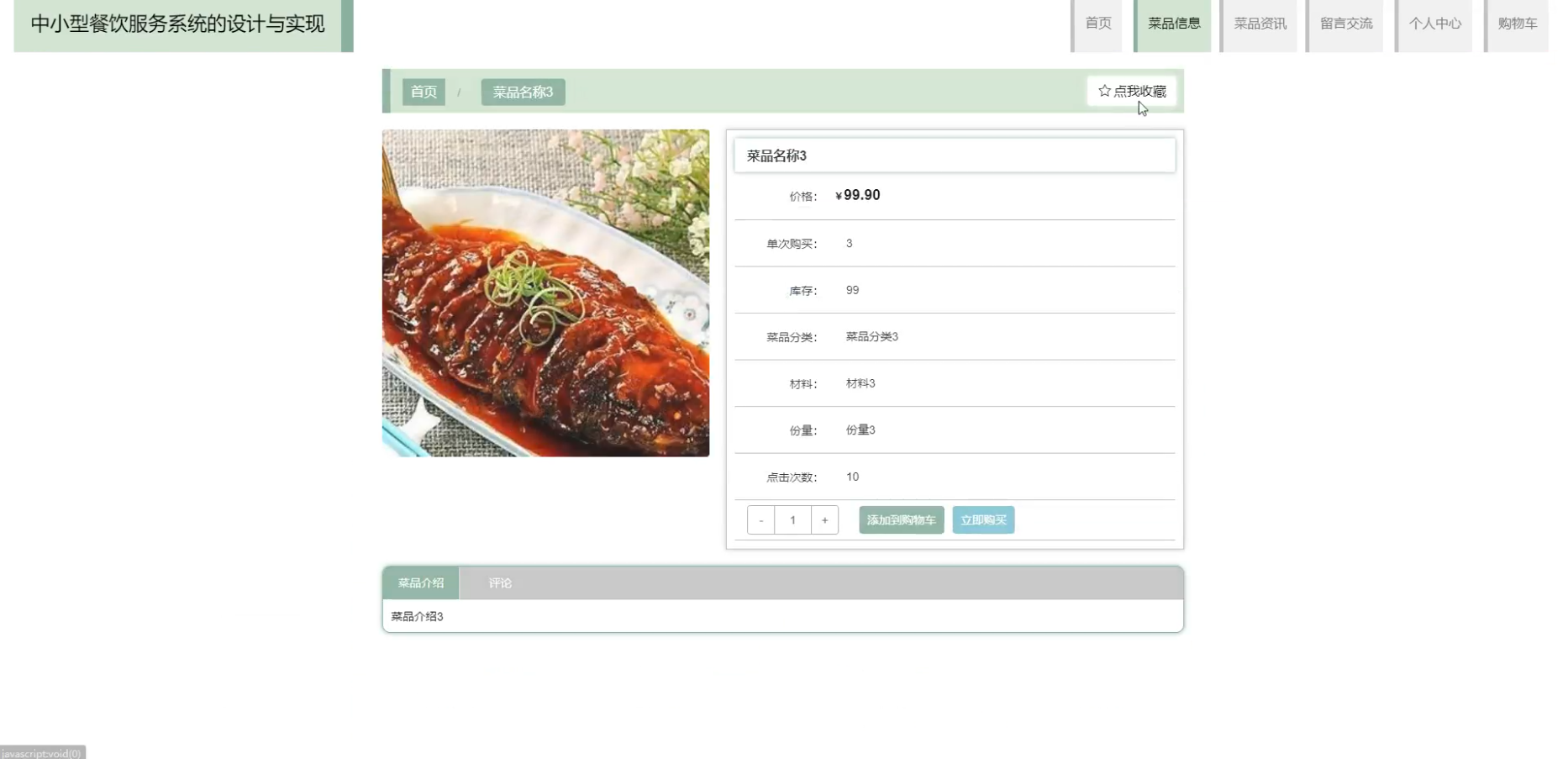Select the 菜品介绍 tab
Viewport: 1568px width, 759px height.
coord(421,582)
